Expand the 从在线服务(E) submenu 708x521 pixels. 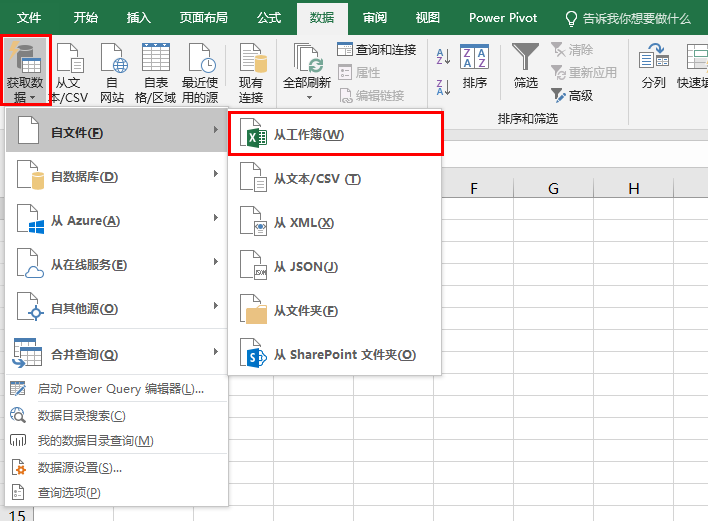pos(116,262)
